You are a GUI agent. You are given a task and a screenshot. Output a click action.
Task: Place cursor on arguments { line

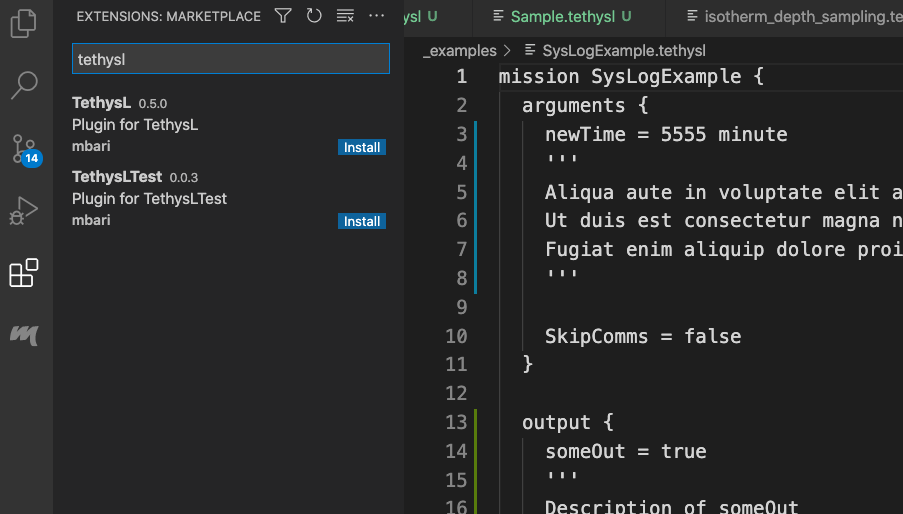tap(585, 105)
